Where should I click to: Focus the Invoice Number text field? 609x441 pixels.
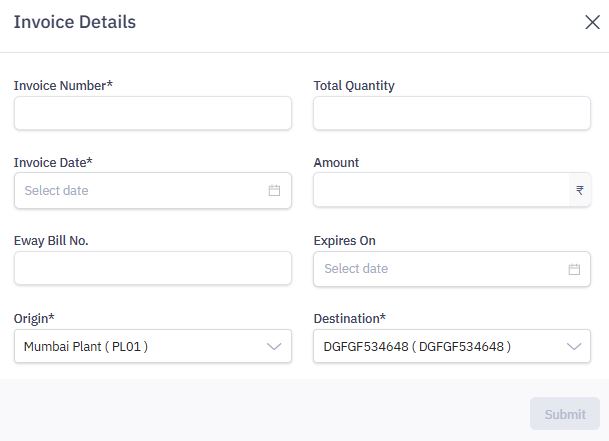(153, 113)
